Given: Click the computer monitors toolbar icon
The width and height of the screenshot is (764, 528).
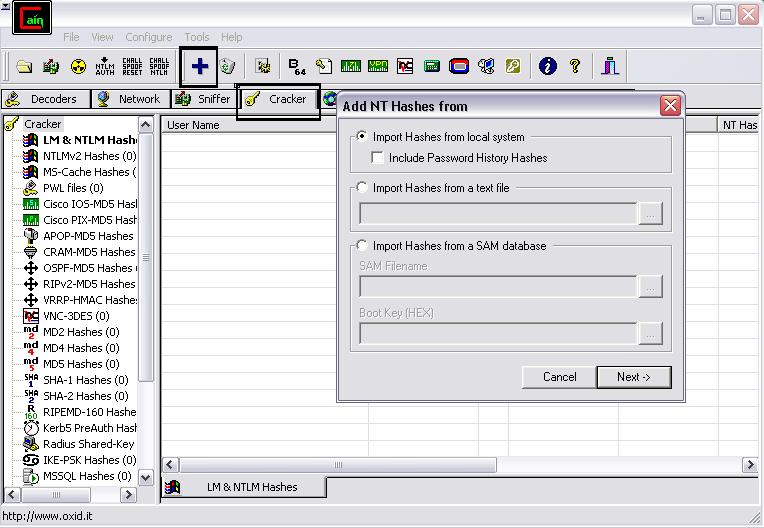Looking at the screenshot, I should (x=486, y=66).
